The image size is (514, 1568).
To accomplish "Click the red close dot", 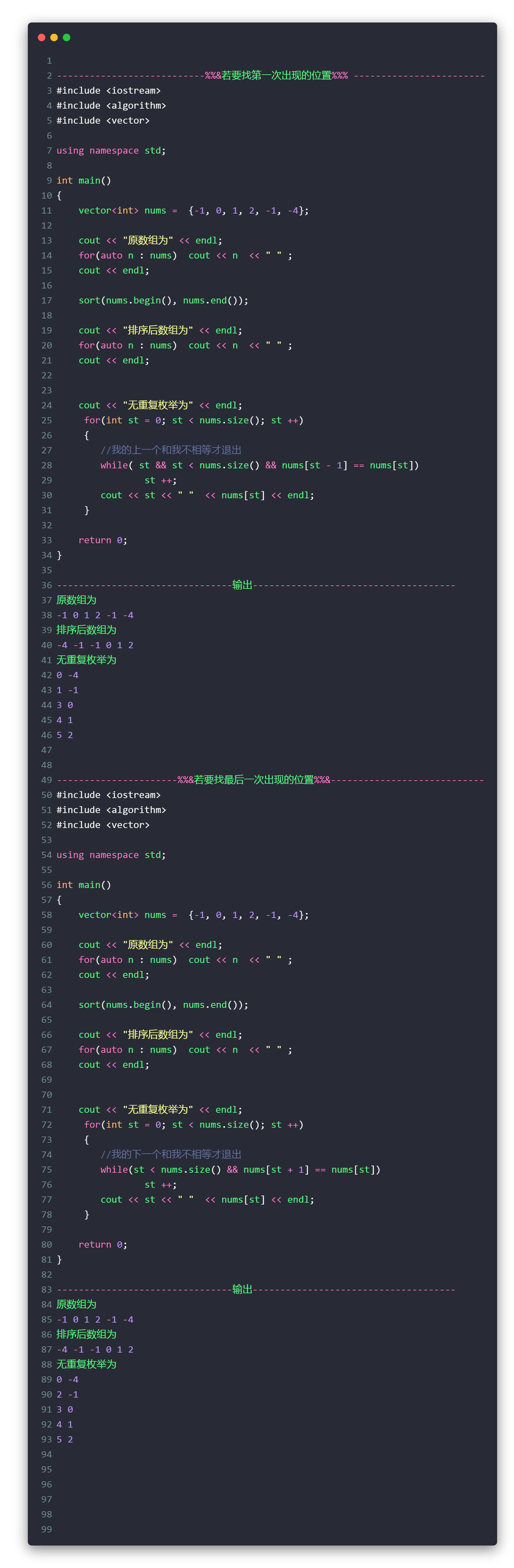I will (42, 38).
